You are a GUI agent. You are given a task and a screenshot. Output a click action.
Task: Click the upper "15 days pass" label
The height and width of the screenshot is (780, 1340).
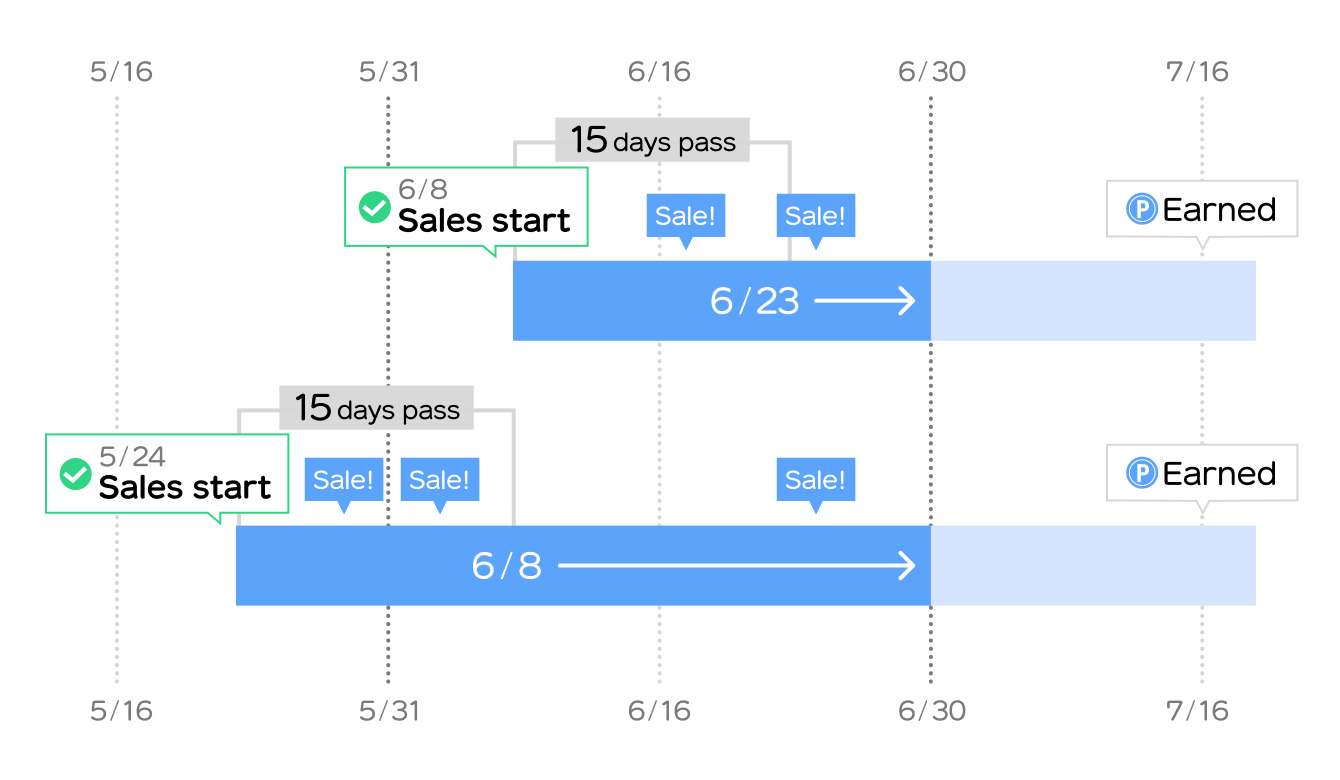(x=652, y=141)
